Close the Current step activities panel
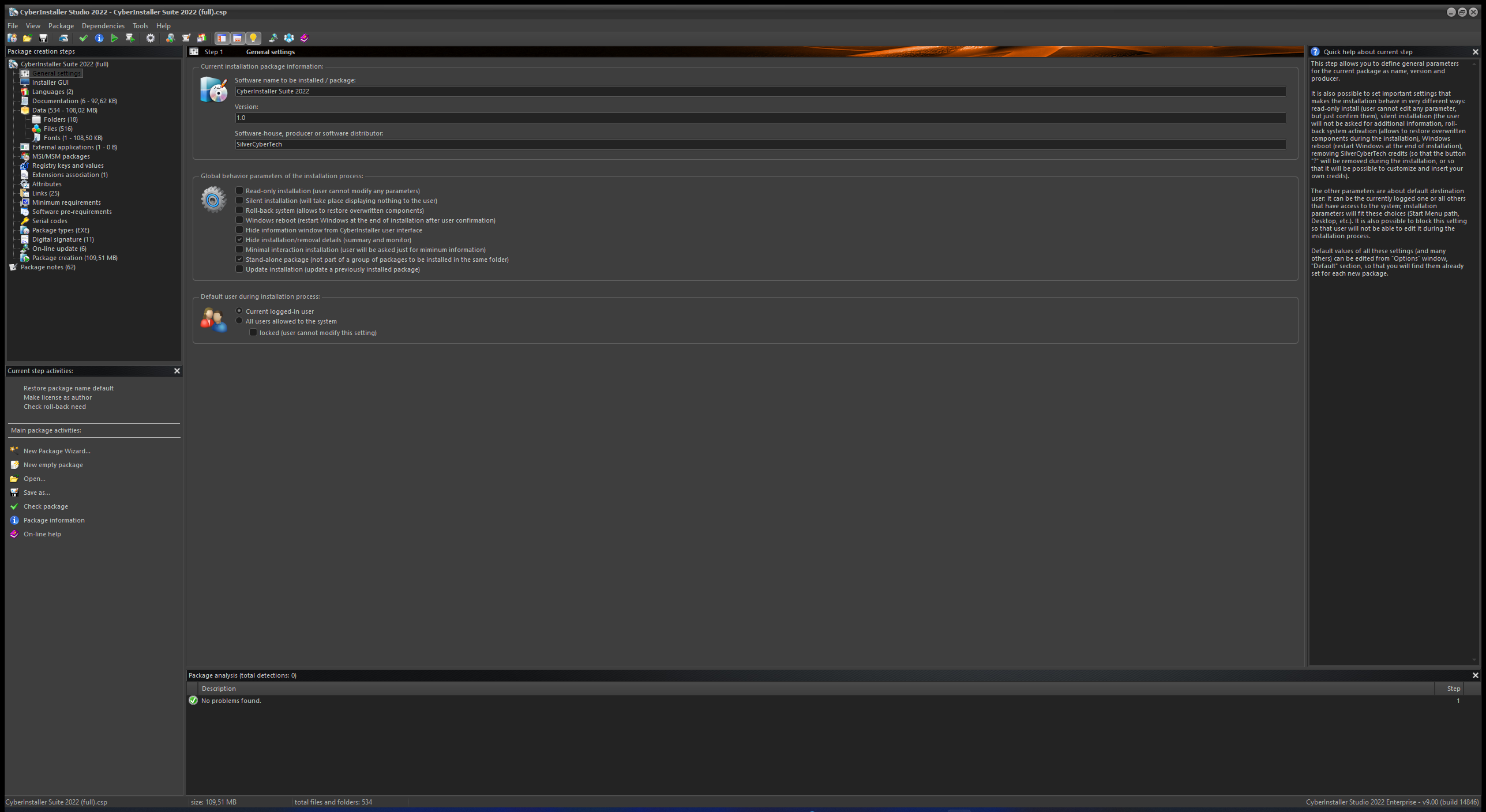The height and width of the screenshot is (812, 1486). [x=177, y=371]
